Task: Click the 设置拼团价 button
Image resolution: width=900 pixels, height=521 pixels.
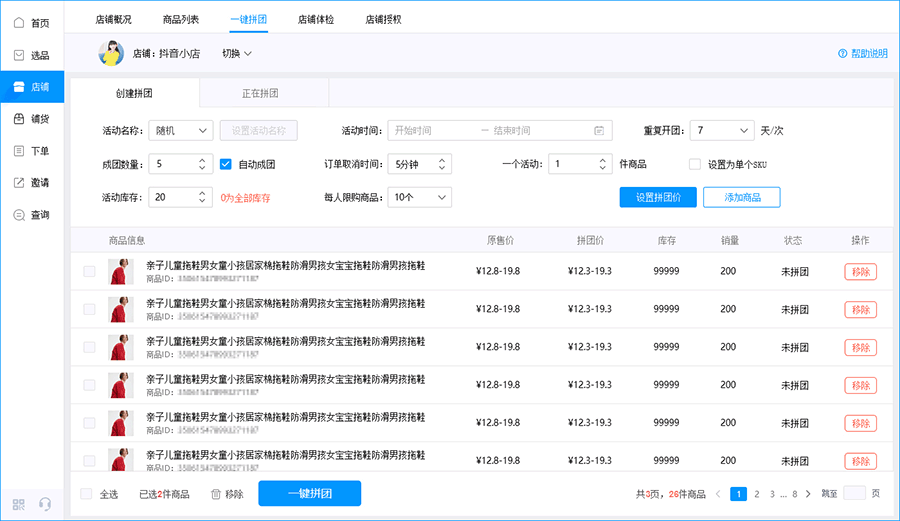Action: 657,197
